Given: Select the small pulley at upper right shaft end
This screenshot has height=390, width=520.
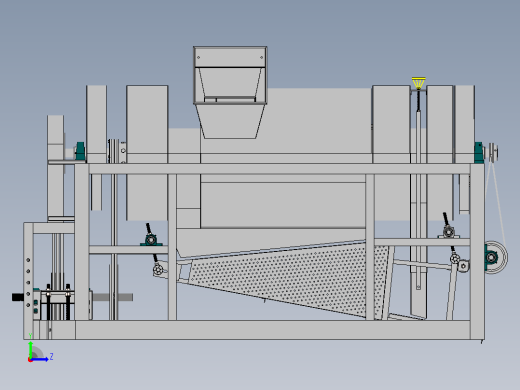Looking at the screenshot, I should [493, 153].
